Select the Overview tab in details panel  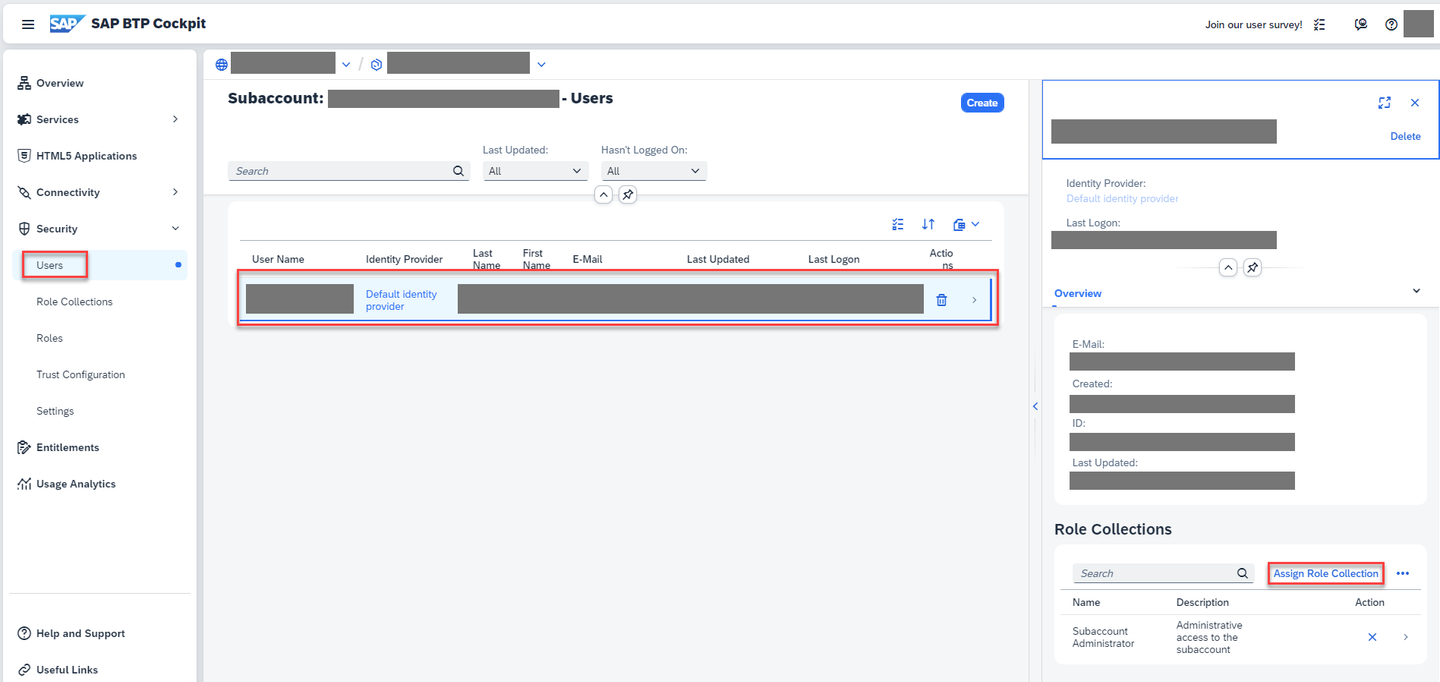[x=1078, y=293]
